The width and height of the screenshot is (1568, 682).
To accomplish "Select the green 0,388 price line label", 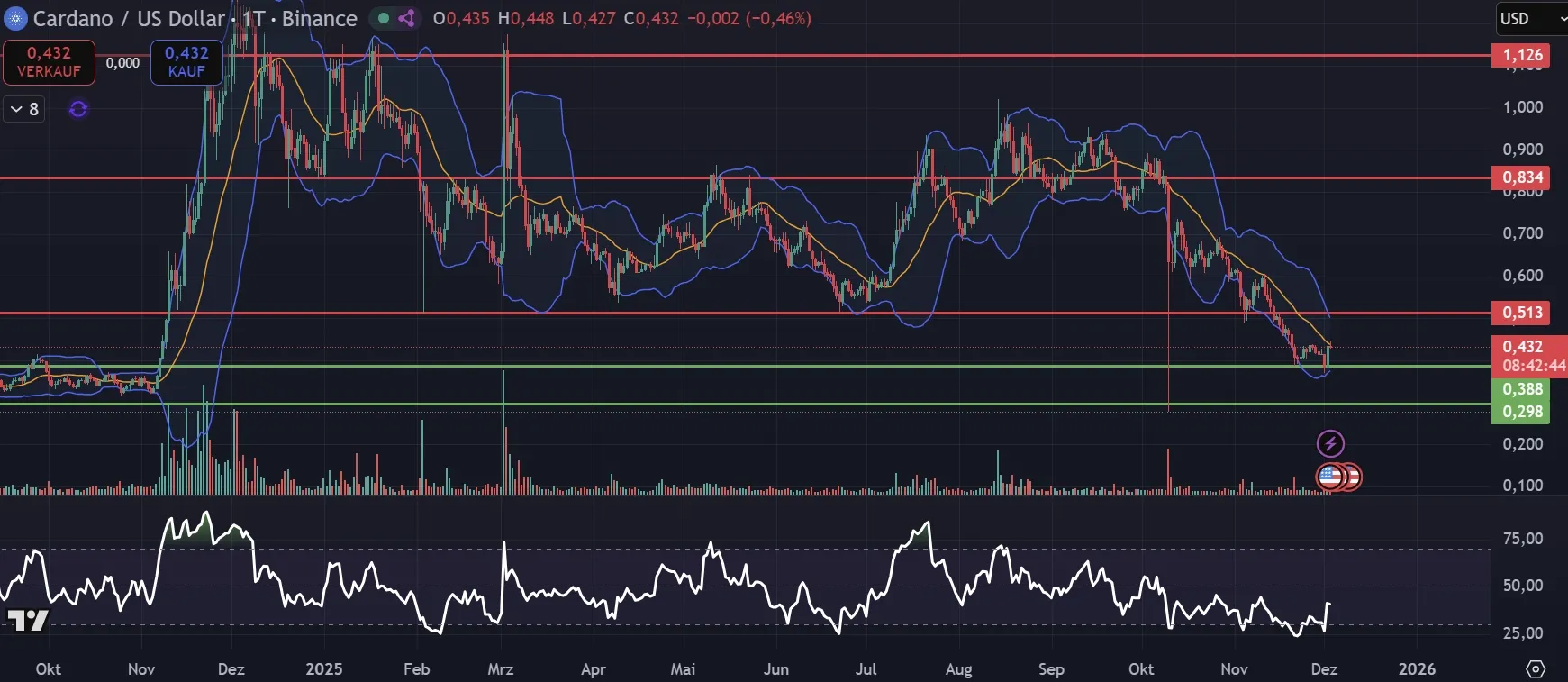I will pos(1522,389).
